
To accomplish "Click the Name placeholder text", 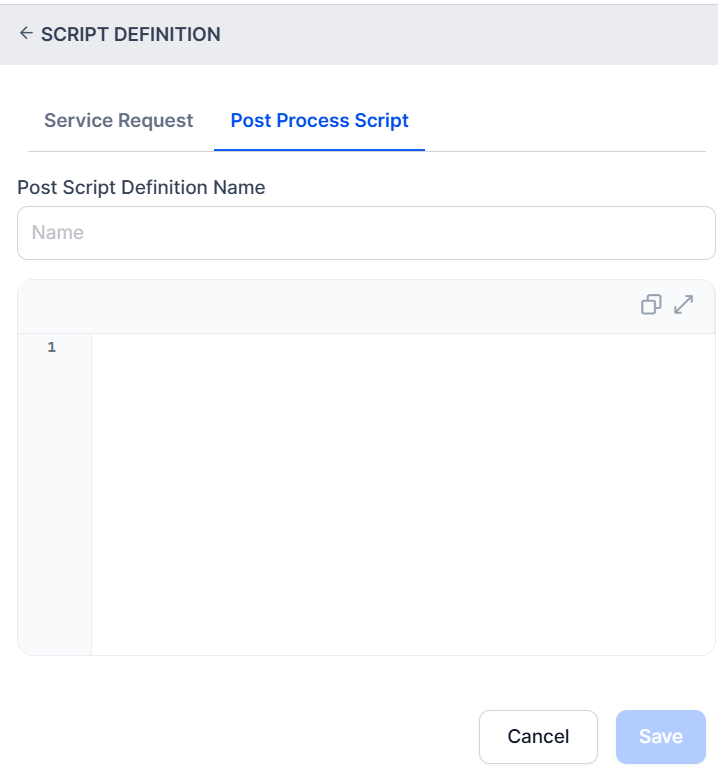I will click(58, 232).
